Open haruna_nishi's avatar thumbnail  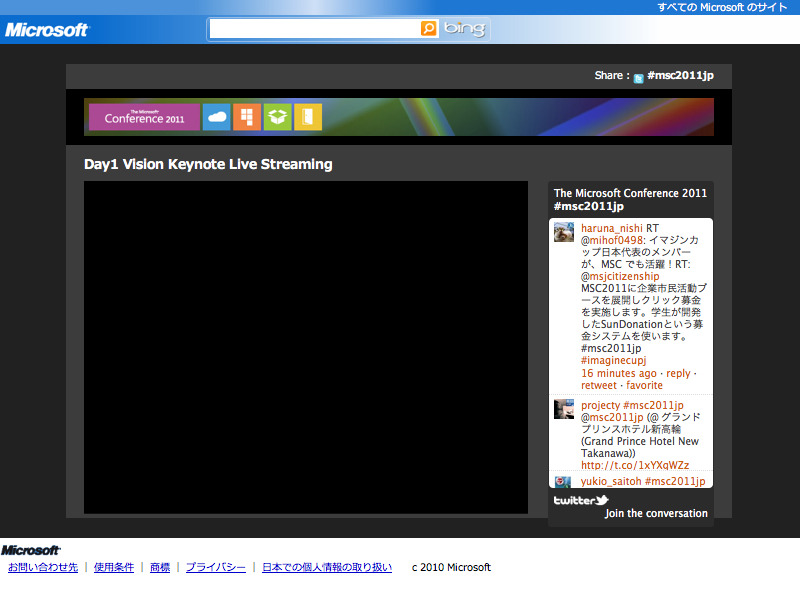[564, 232]
